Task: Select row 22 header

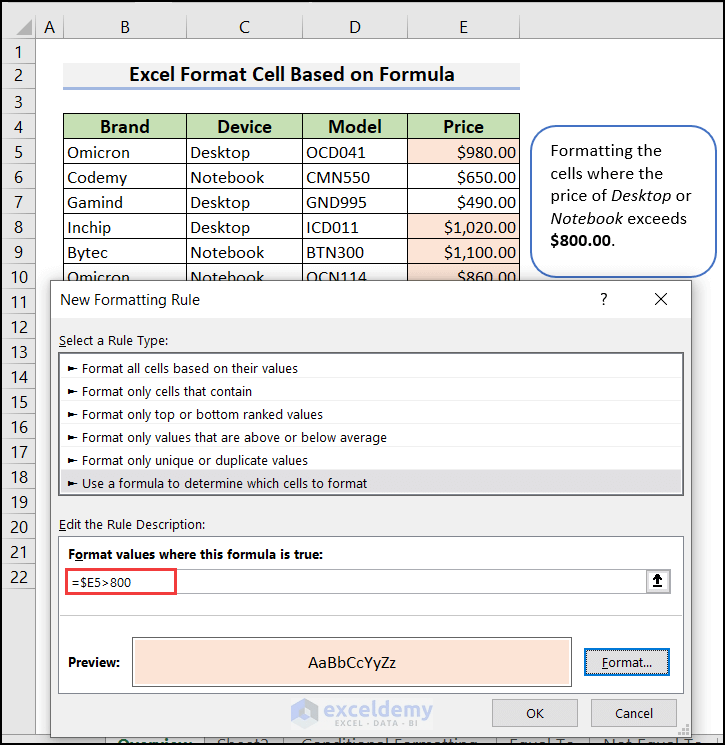Action: pyautogui.click(x=19, y=577)
